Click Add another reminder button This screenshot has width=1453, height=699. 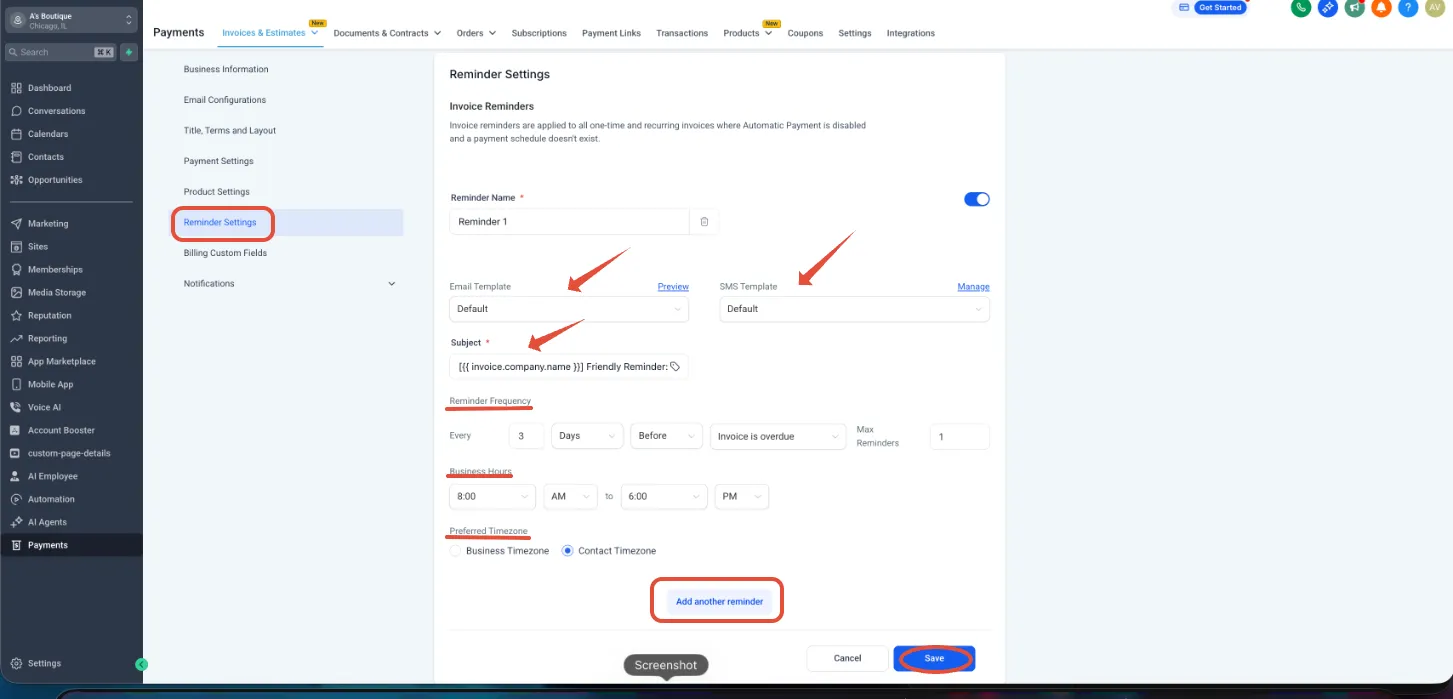click(x=719, y=602)
